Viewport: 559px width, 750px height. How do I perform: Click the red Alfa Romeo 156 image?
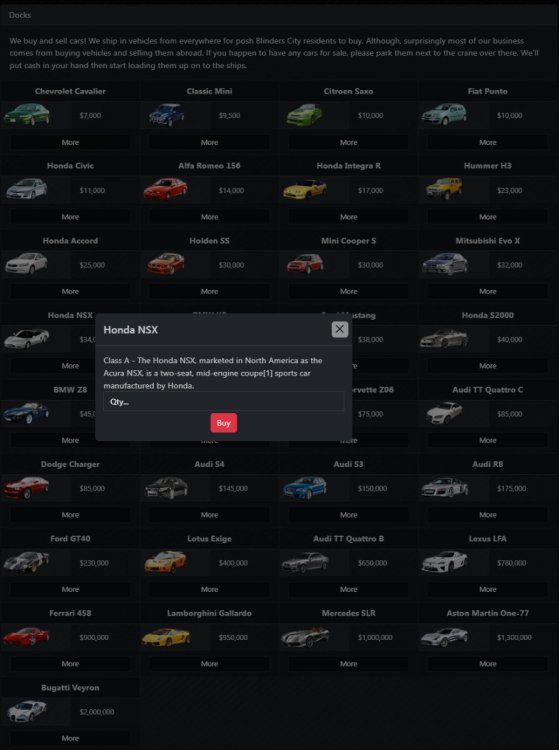point(165,189)
